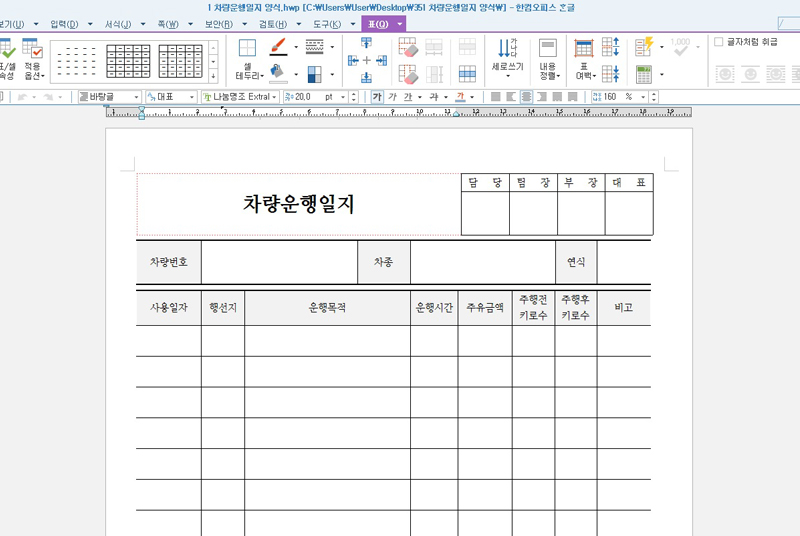The image size is (800, 536).
Task: Click the 셀 테두리 (cell border) icon
Action: point(248,59)
